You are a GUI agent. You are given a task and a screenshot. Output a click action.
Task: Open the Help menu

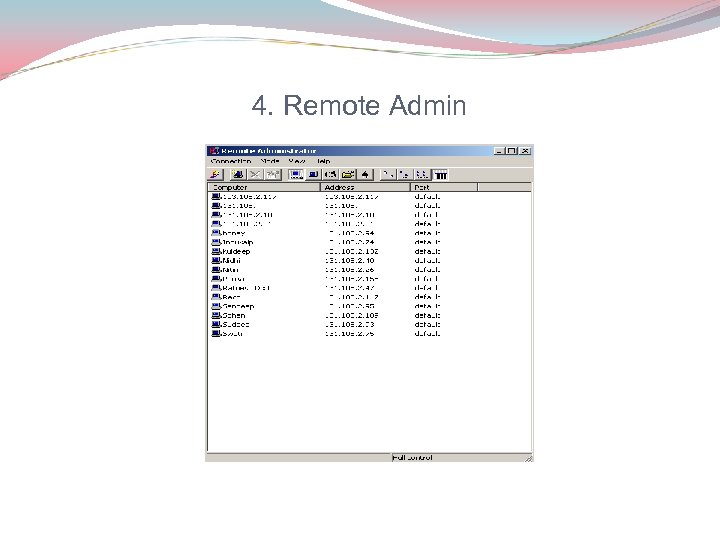(x=323, y=161)
